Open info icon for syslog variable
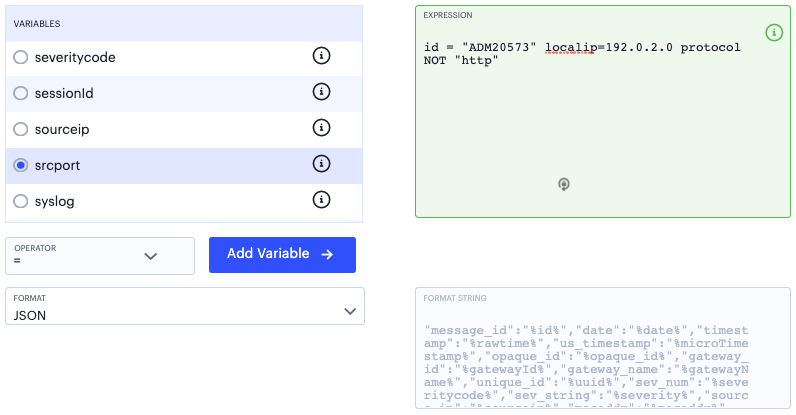Image resolution: width=796 pixels, height=415 pixels. tap(321, 200)
